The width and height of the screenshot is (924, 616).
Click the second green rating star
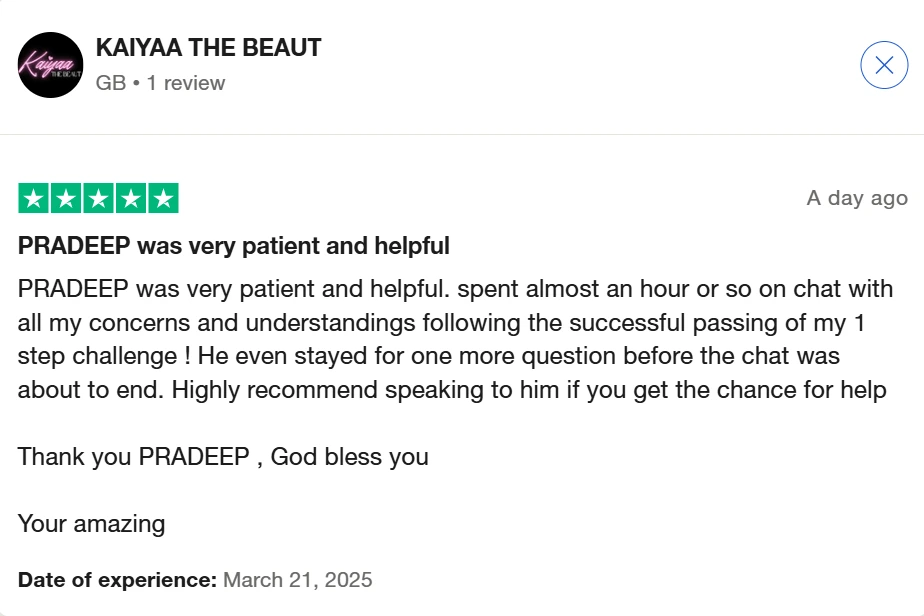click(66, 198)
